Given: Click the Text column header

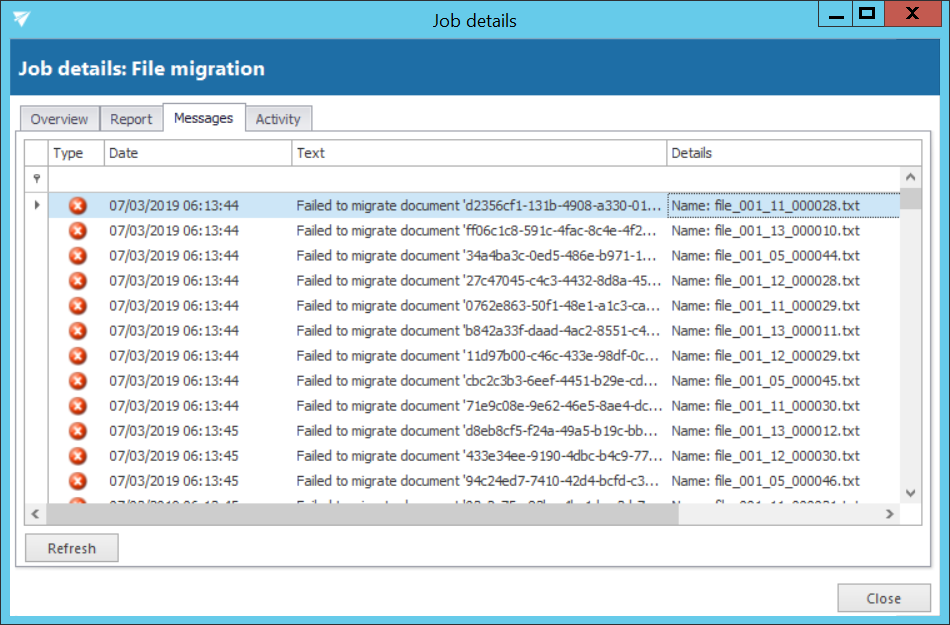Looking at the screenshot, I should [479, 153].
